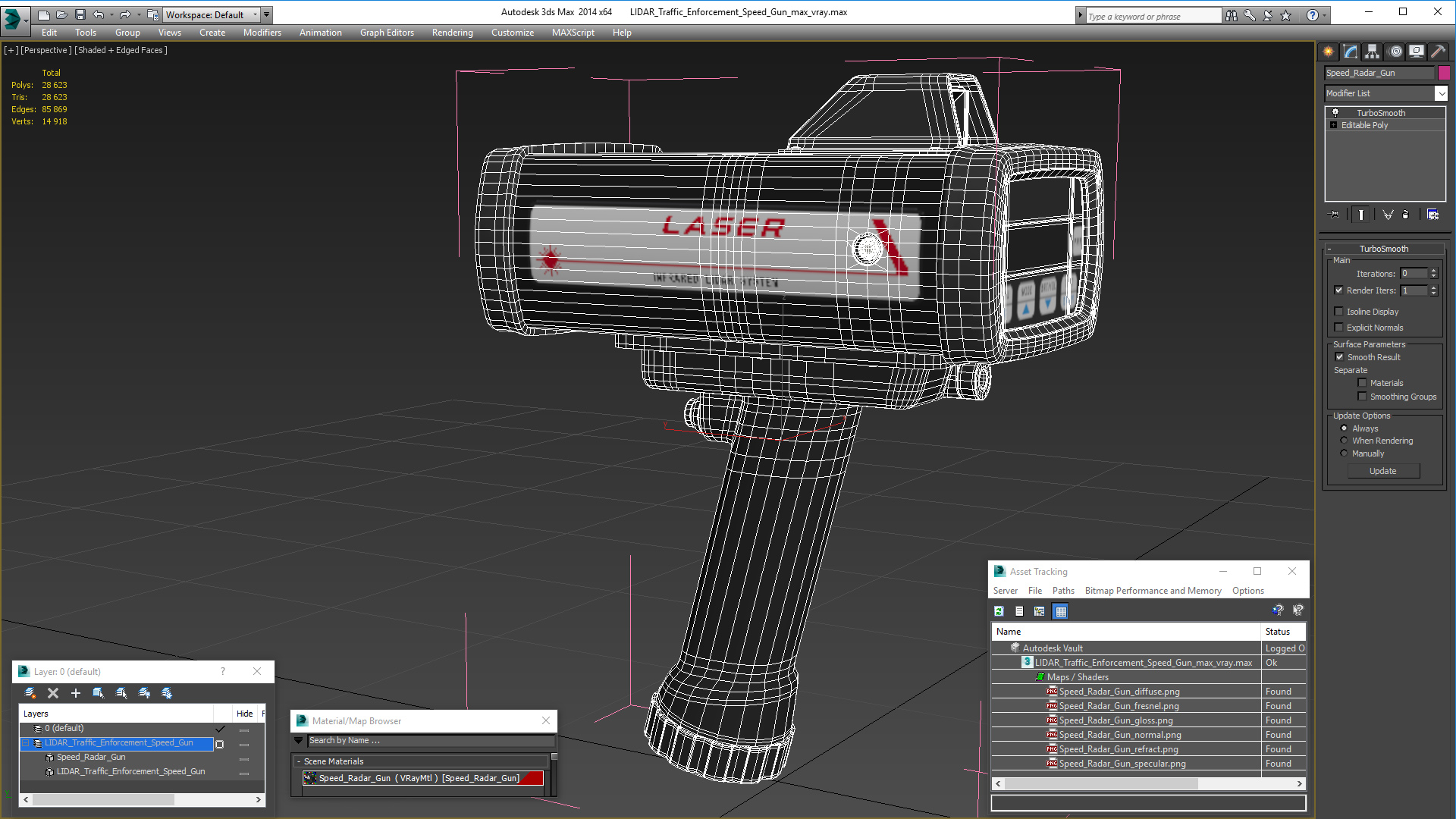Enable Explicit Normals checkbox
The width and height of the screenshot is (1456, 819).
point(1339,328)
